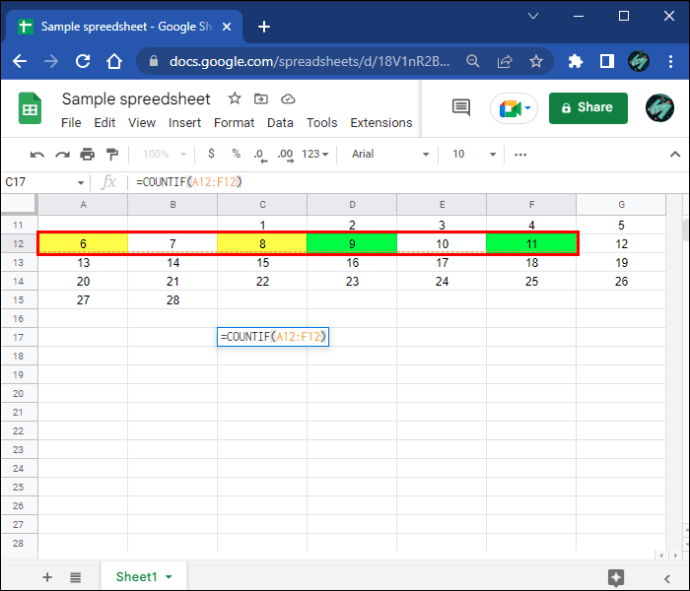Click the select-all corner box
Image resolution: width=690 pixels, height=591 pixels.
pyautogui.click(x=18, y=204)
